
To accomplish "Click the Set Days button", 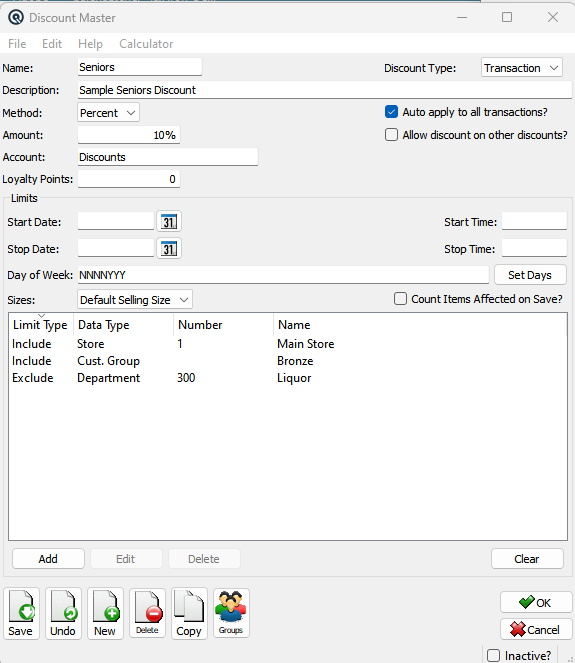I will [530, 275].
